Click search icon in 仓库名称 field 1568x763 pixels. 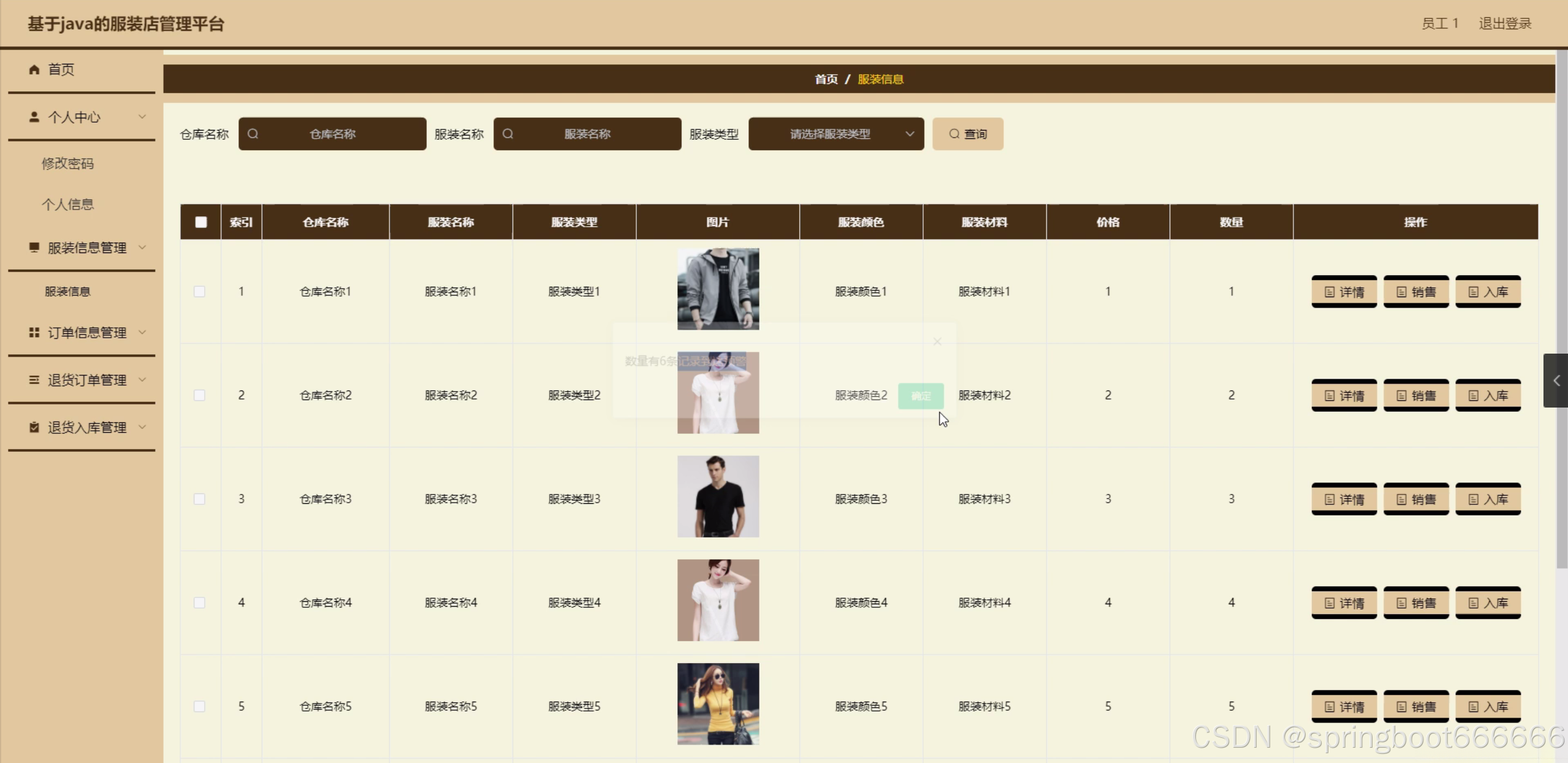pyautogui.click(x=253, y=134)
